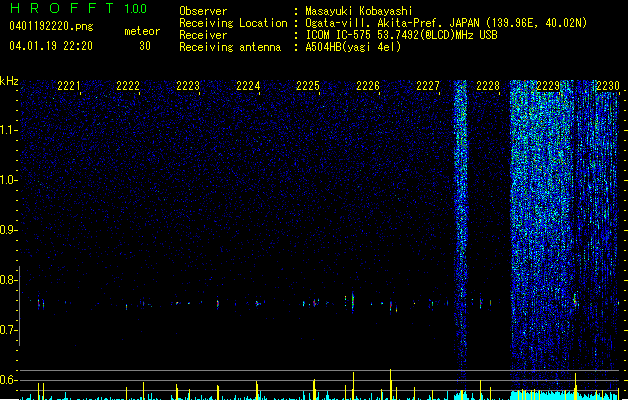Viewport: 629px width, 400px height.
Task: Click the Observer label
Action: (203, 11)
